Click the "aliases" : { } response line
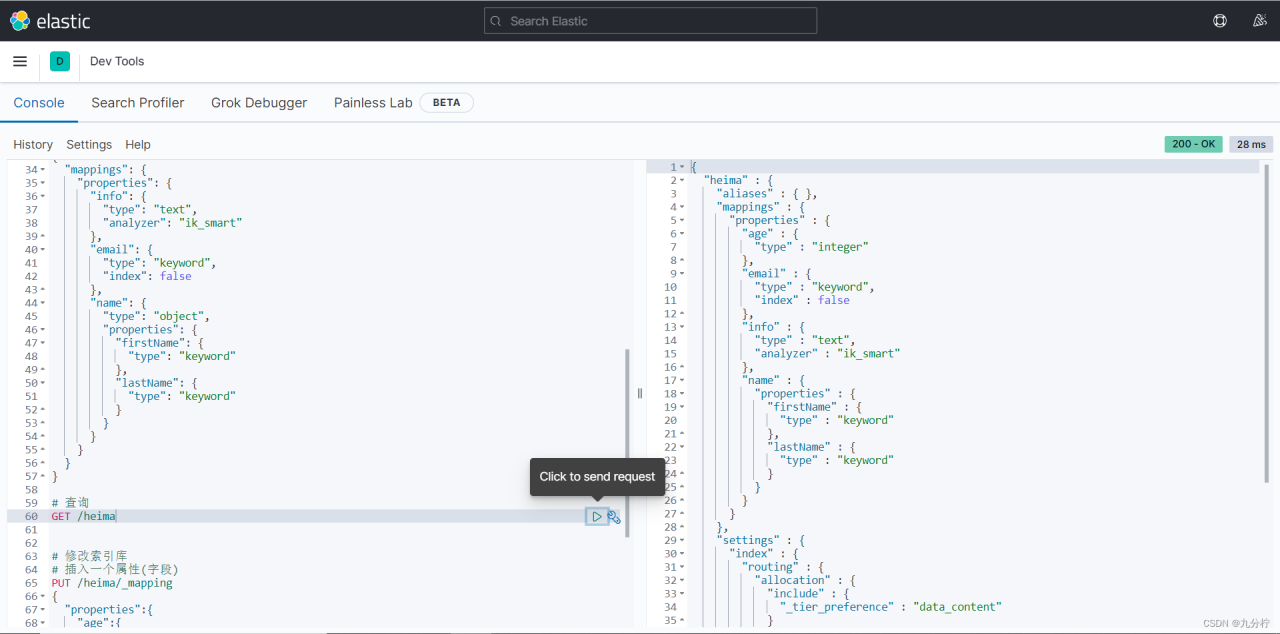This screenshot has height=634, width=1280. [x=767, y=194]
